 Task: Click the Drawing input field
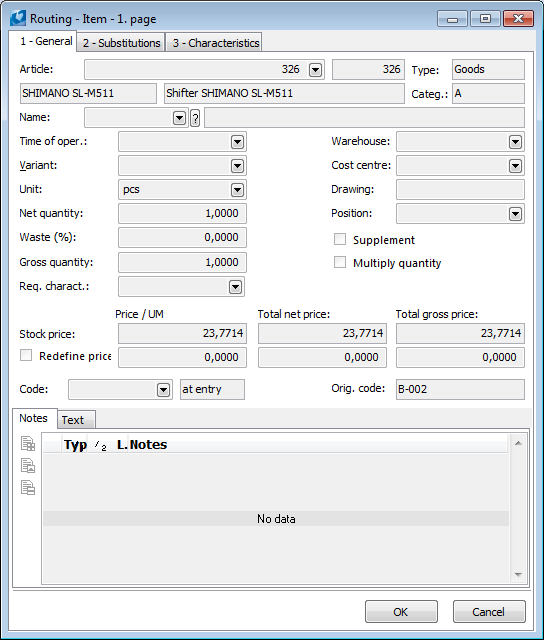click(460, 190)
